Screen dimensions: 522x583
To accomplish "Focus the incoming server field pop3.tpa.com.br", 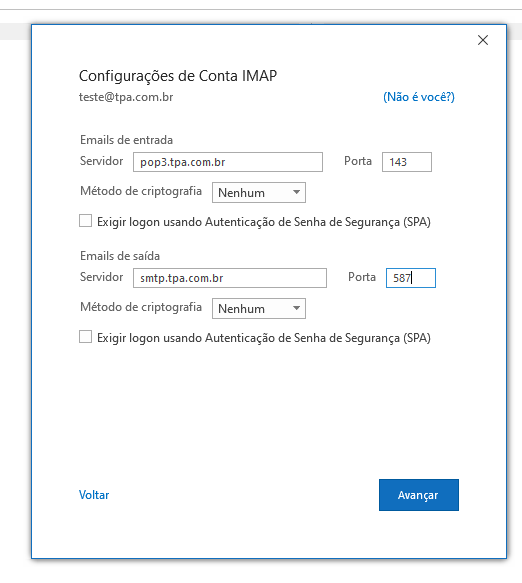I will [228, 162].
